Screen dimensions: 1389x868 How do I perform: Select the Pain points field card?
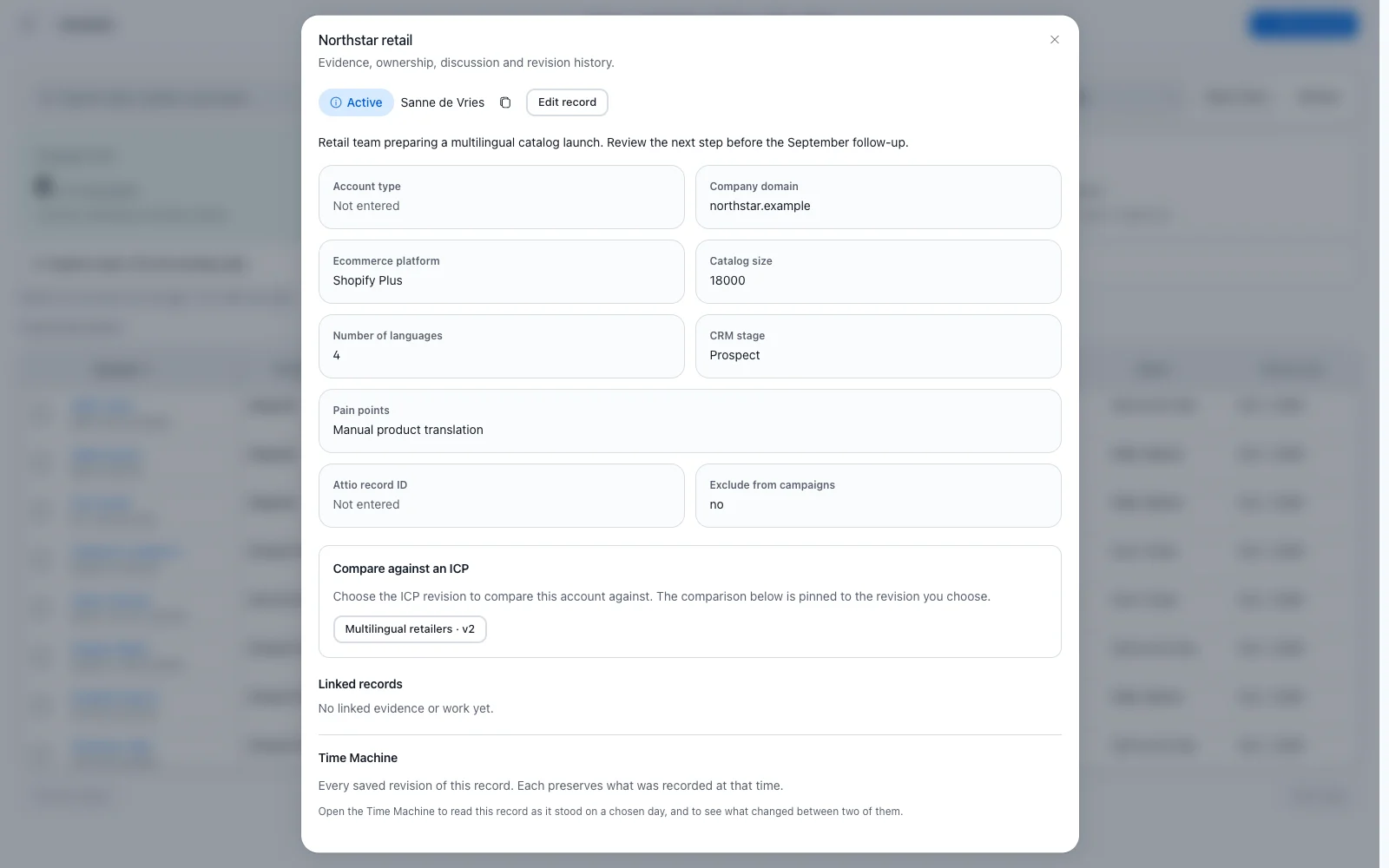[x=689, y=421]
